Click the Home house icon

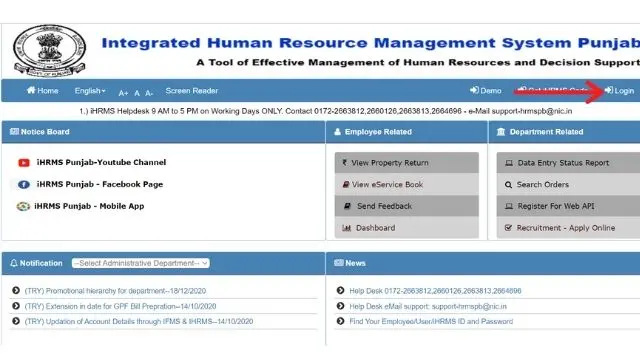point(31,90)
